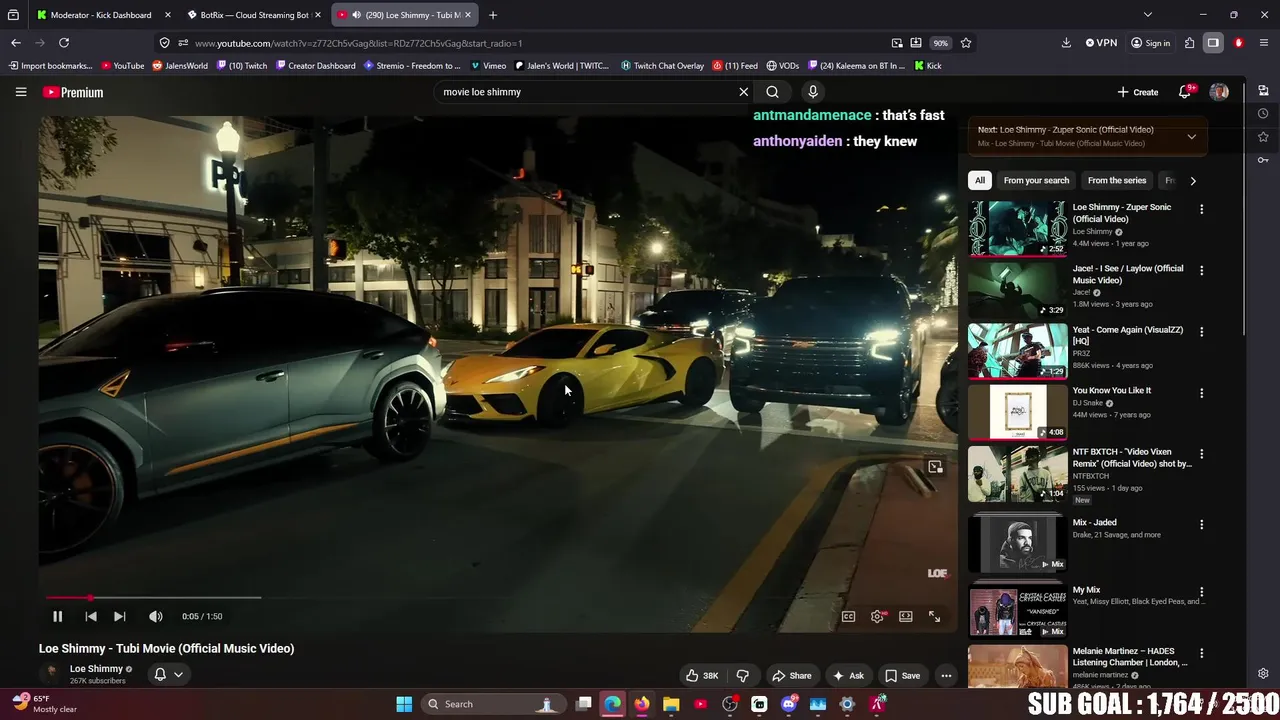Open the 90% zoom level indicator
This screenshot has height=720, width=1280.
click(940, 43)
